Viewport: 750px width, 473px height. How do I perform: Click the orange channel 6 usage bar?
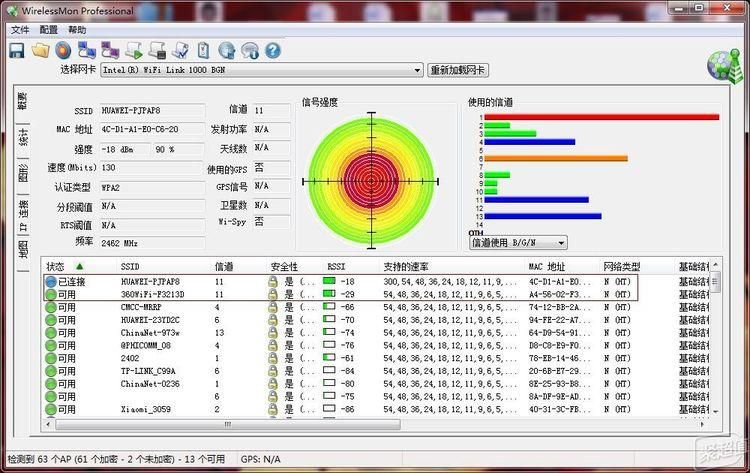(x=556, y=158)
